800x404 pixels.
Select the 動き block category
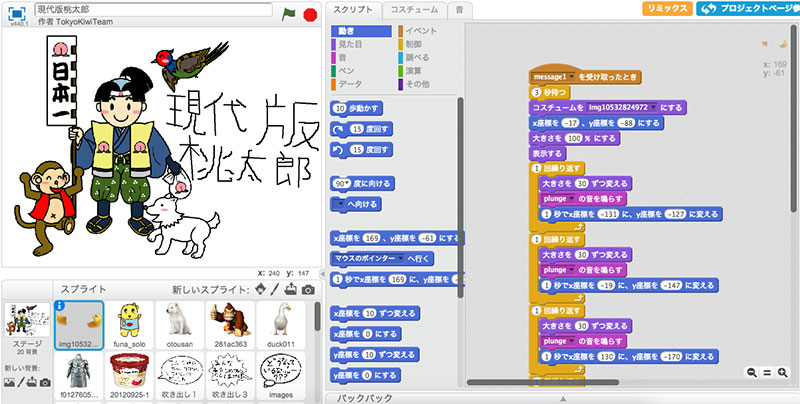coord(361,31)
